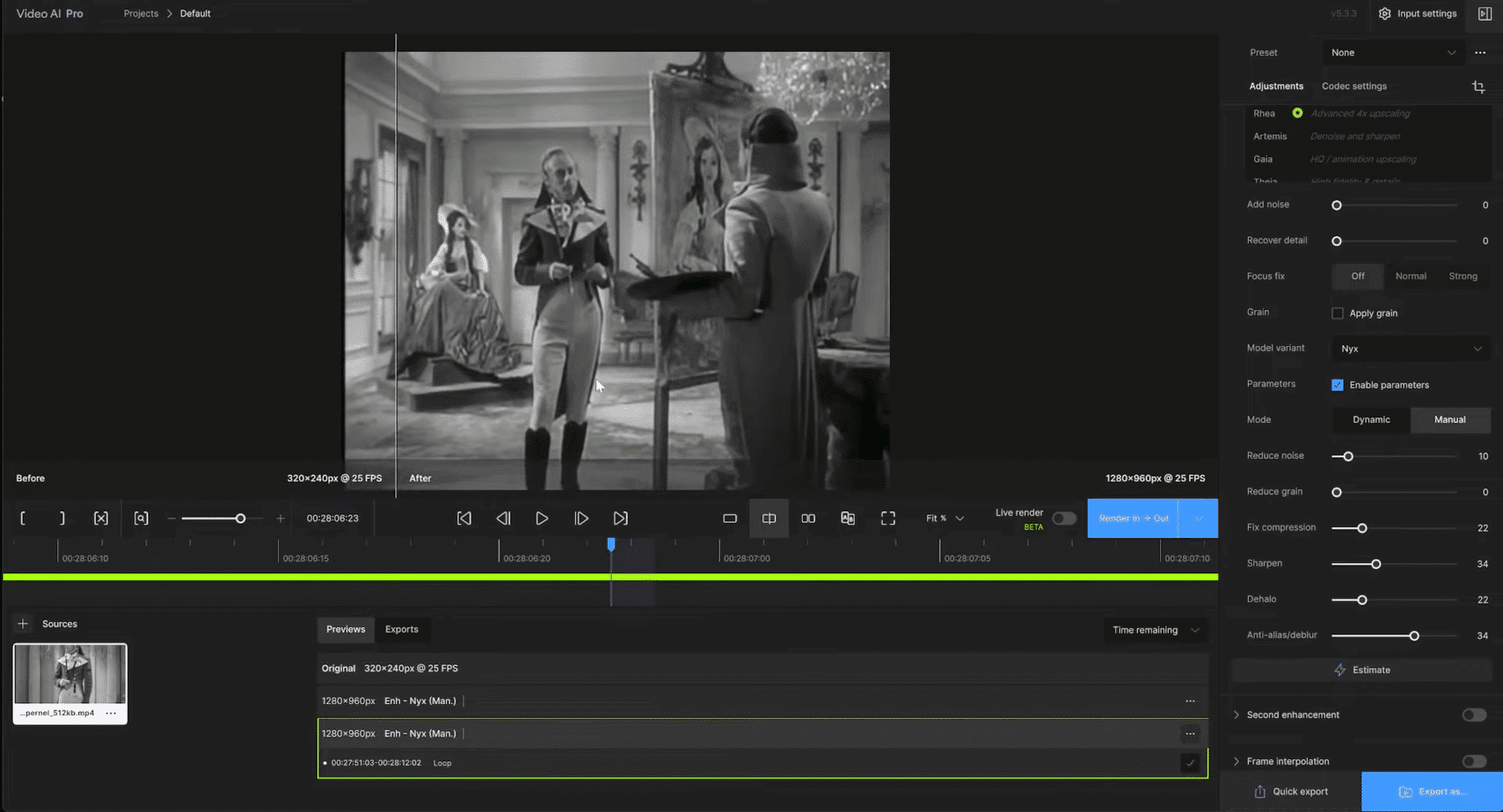Check the Apply grain checkbox
The image size is (1503, 812).
(1337, 313)
